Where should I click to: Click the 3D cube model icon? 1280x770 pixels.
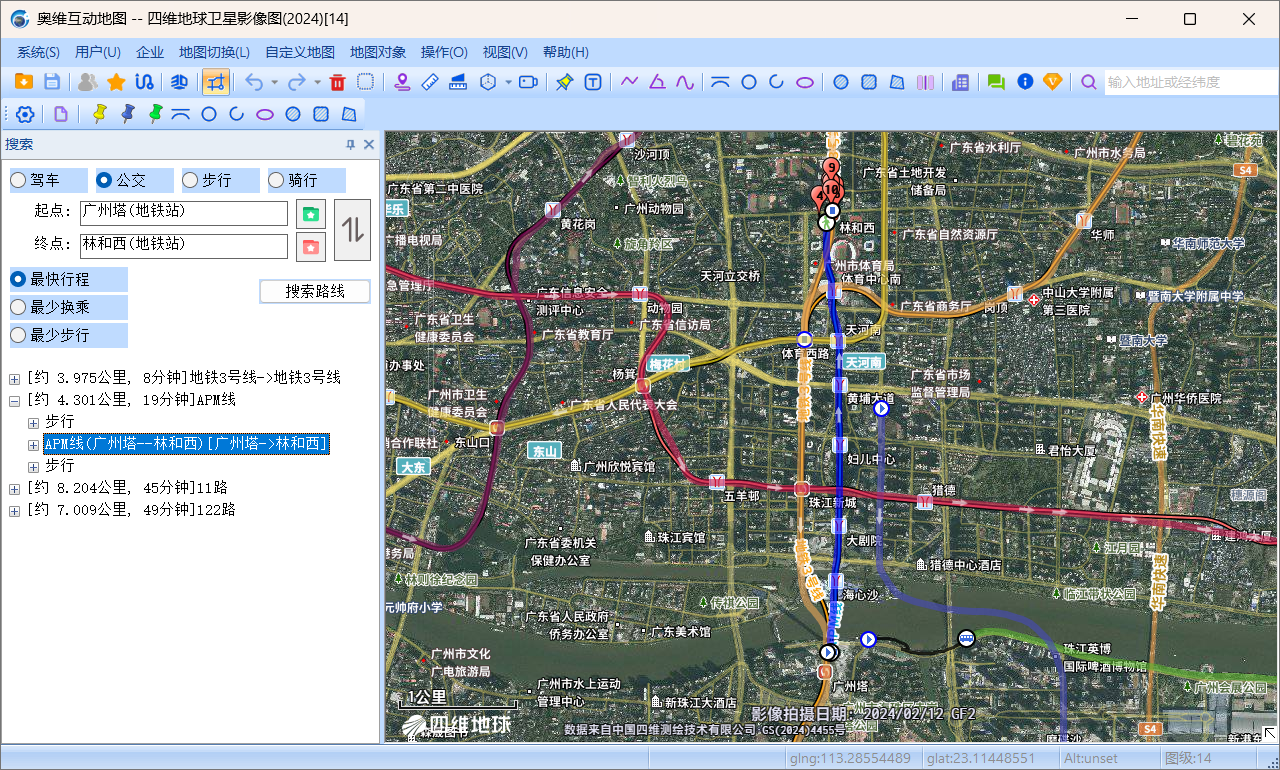[489, 82]
